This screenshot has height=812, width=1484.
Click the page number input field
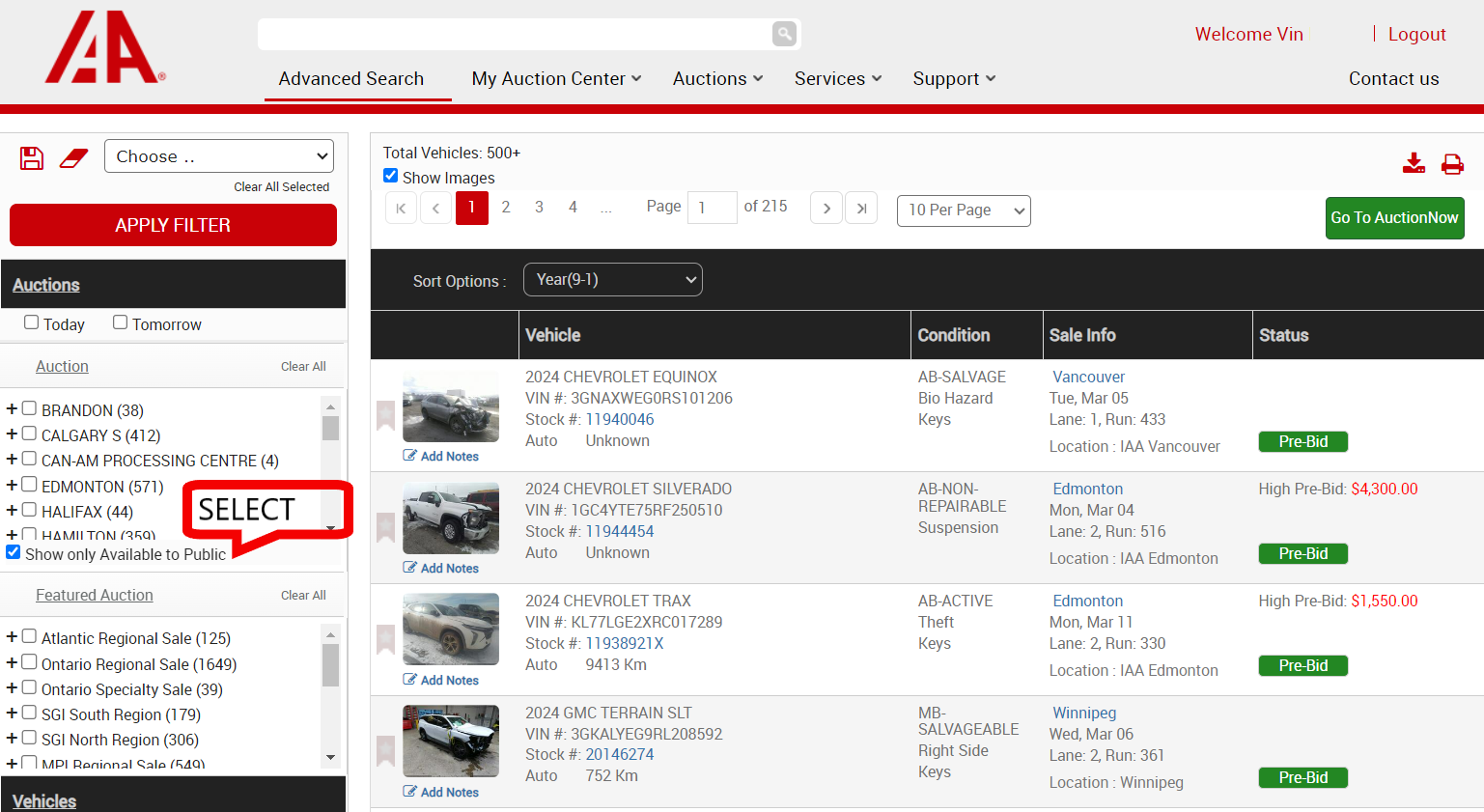713,208
